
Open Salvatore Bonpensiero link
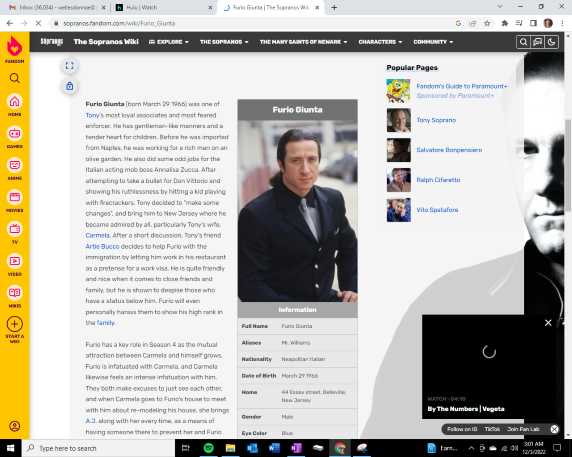click(x=449, y=150)
